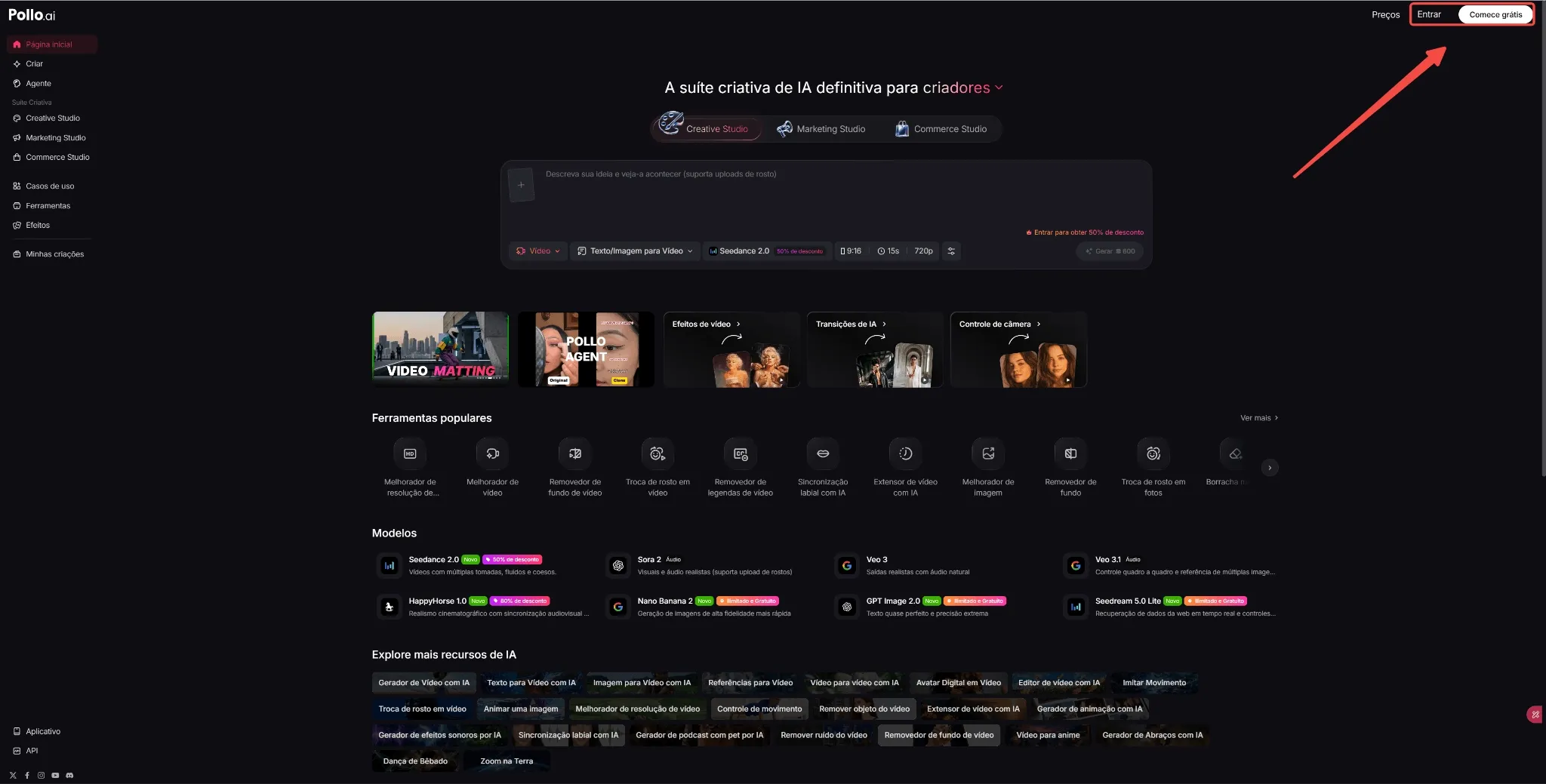
Task: Switch to the Marketing Studio tab under headline
Action: click(x=821, y=129)
